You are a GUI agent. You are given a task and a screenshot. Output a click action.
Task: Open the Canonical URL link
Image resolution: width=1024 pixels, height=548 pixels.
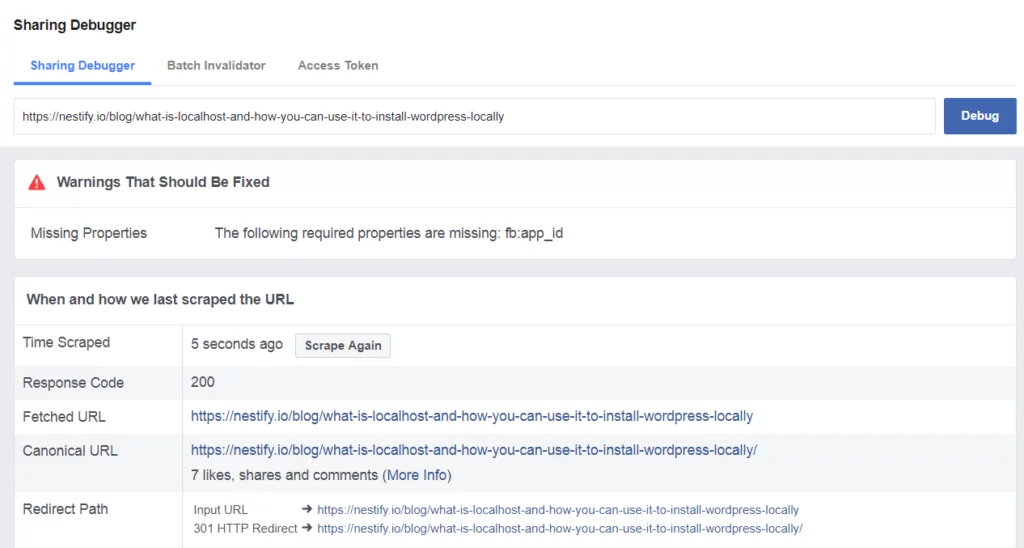[473, 450]
